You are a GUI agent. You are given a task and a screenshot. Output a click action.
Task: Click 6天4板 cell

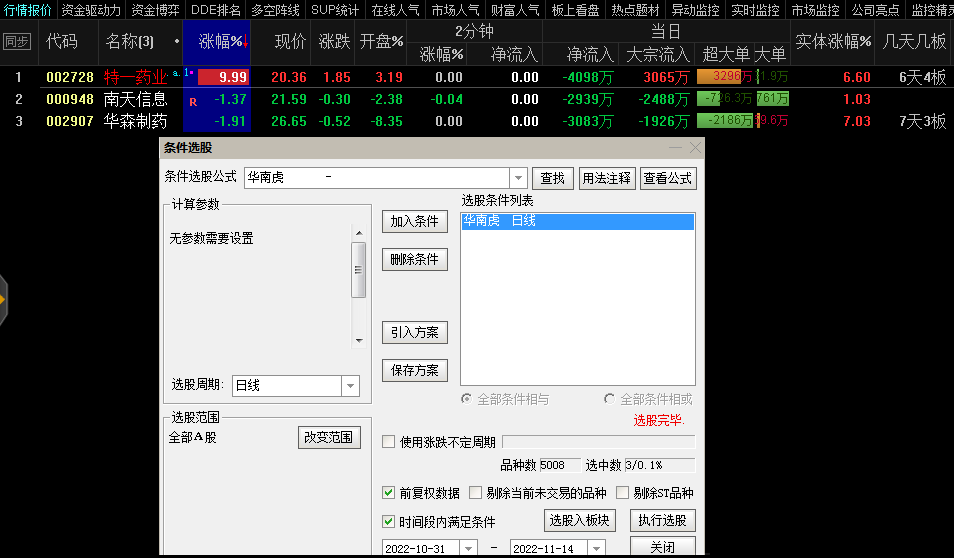coord(922,77)
